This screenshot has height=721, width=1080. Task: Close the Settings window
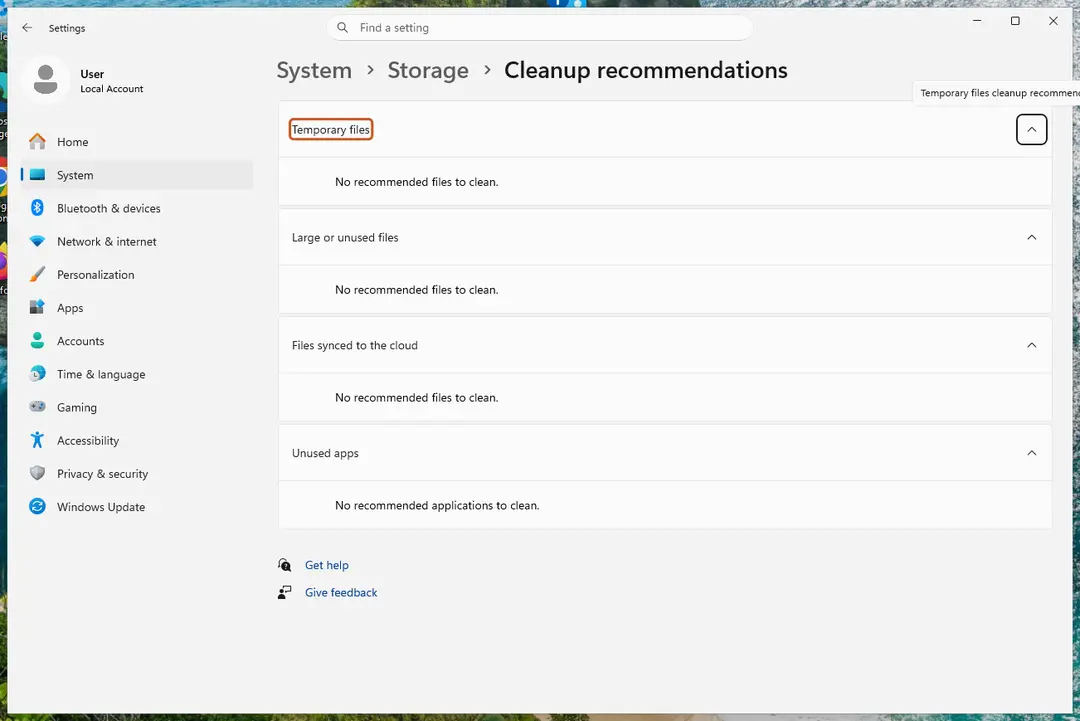[1053, 21]
